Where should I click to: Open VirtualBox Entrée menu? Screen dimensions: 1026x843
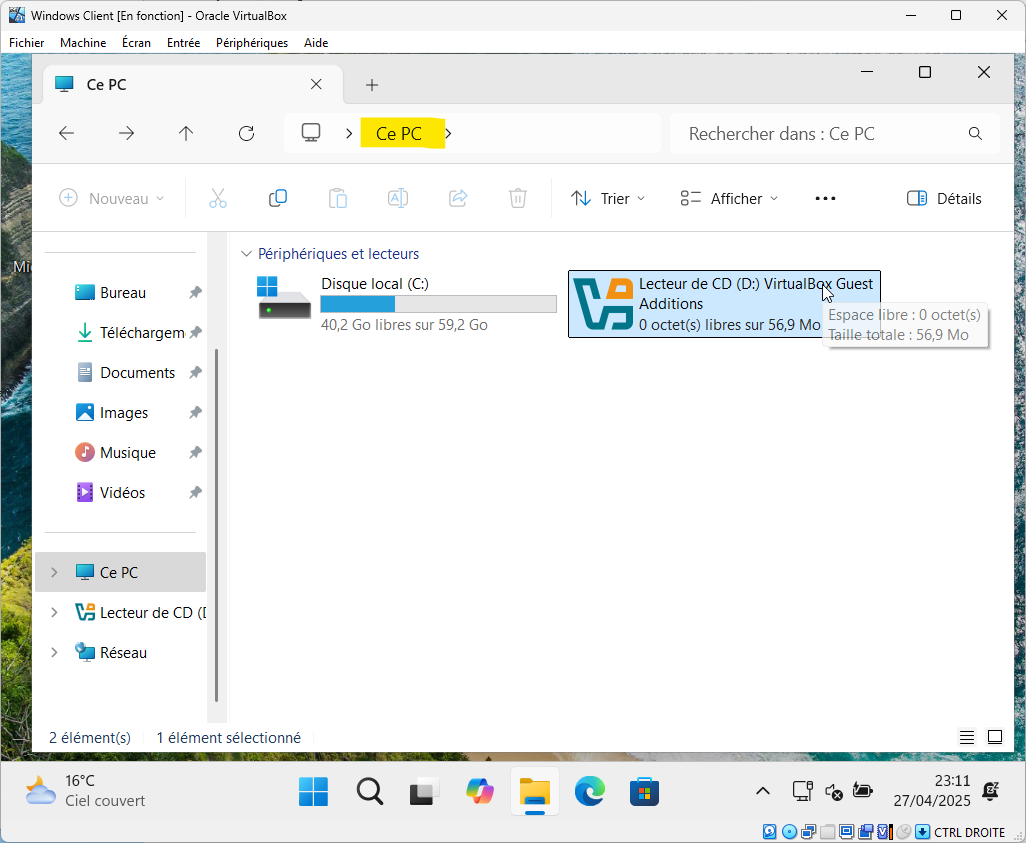[x=183, y=43]
